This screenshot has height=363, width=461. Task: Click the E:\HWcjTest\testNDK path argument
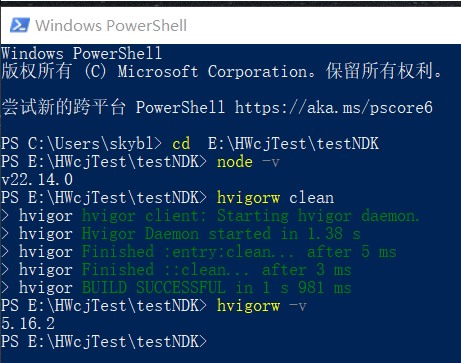point(293,144)
